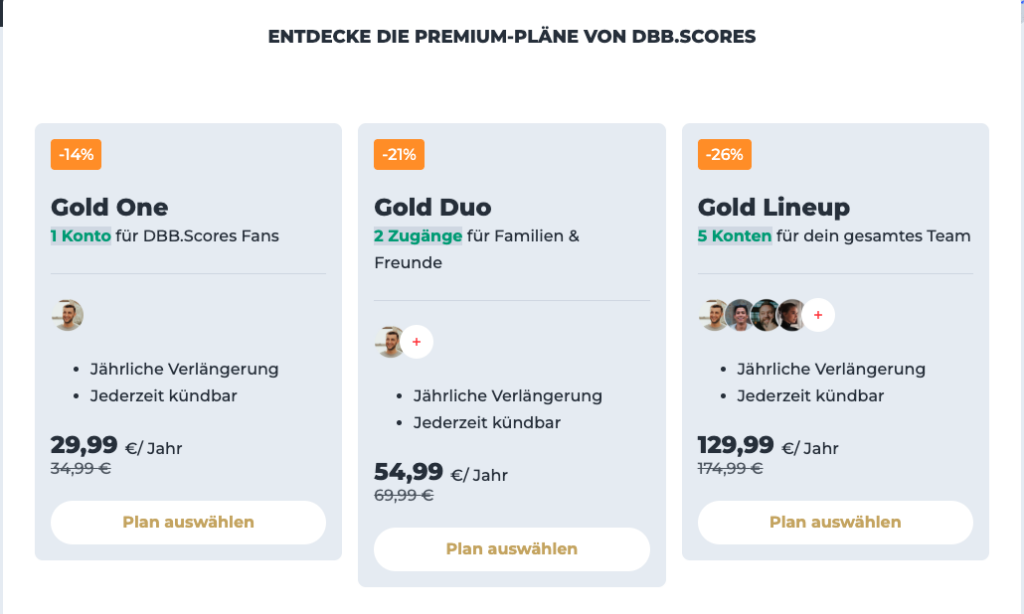Click the -21% discount badge
This screenshot has height=614, width=1024.
[400, 155]
